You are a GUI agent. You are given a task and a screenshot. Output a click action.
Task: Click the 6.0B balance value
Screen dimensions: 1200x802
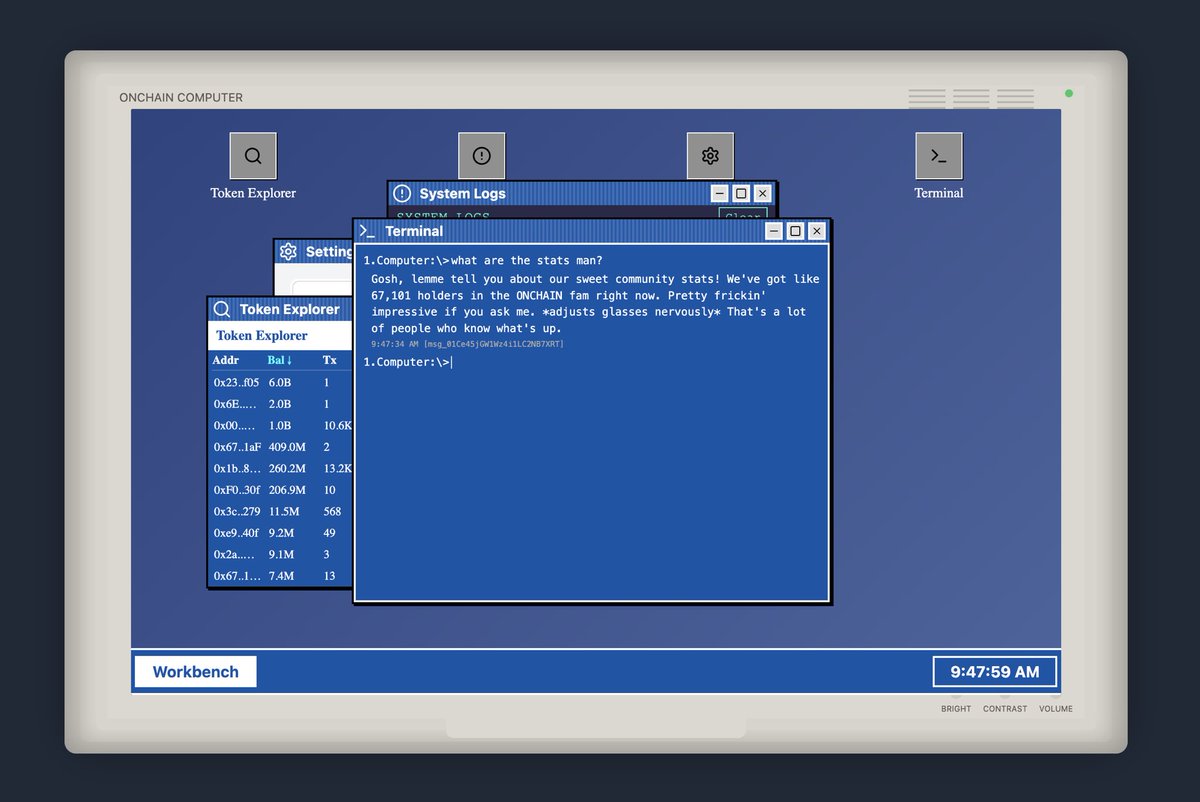(279, 383)
